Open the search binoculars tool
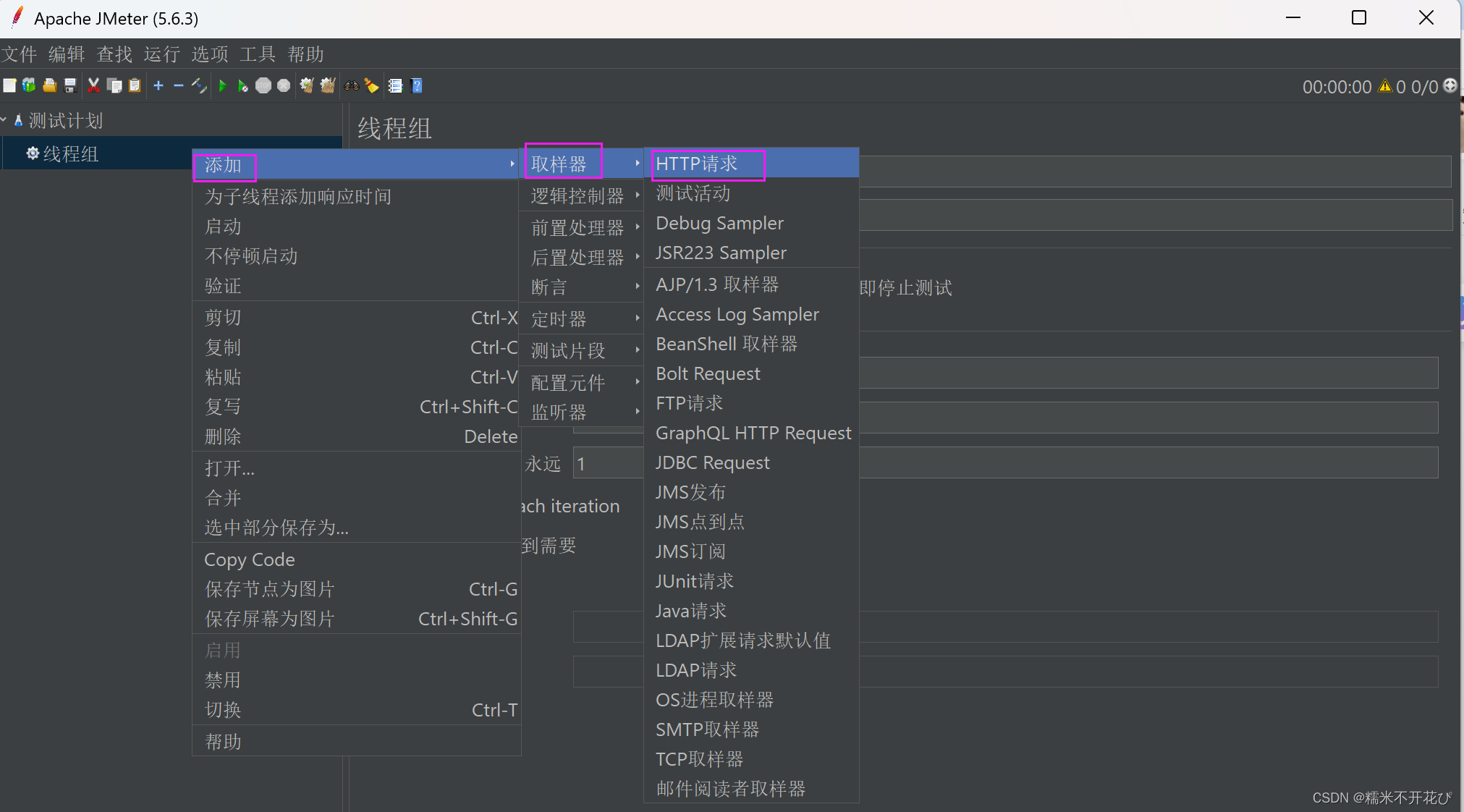 click(352, 85)
